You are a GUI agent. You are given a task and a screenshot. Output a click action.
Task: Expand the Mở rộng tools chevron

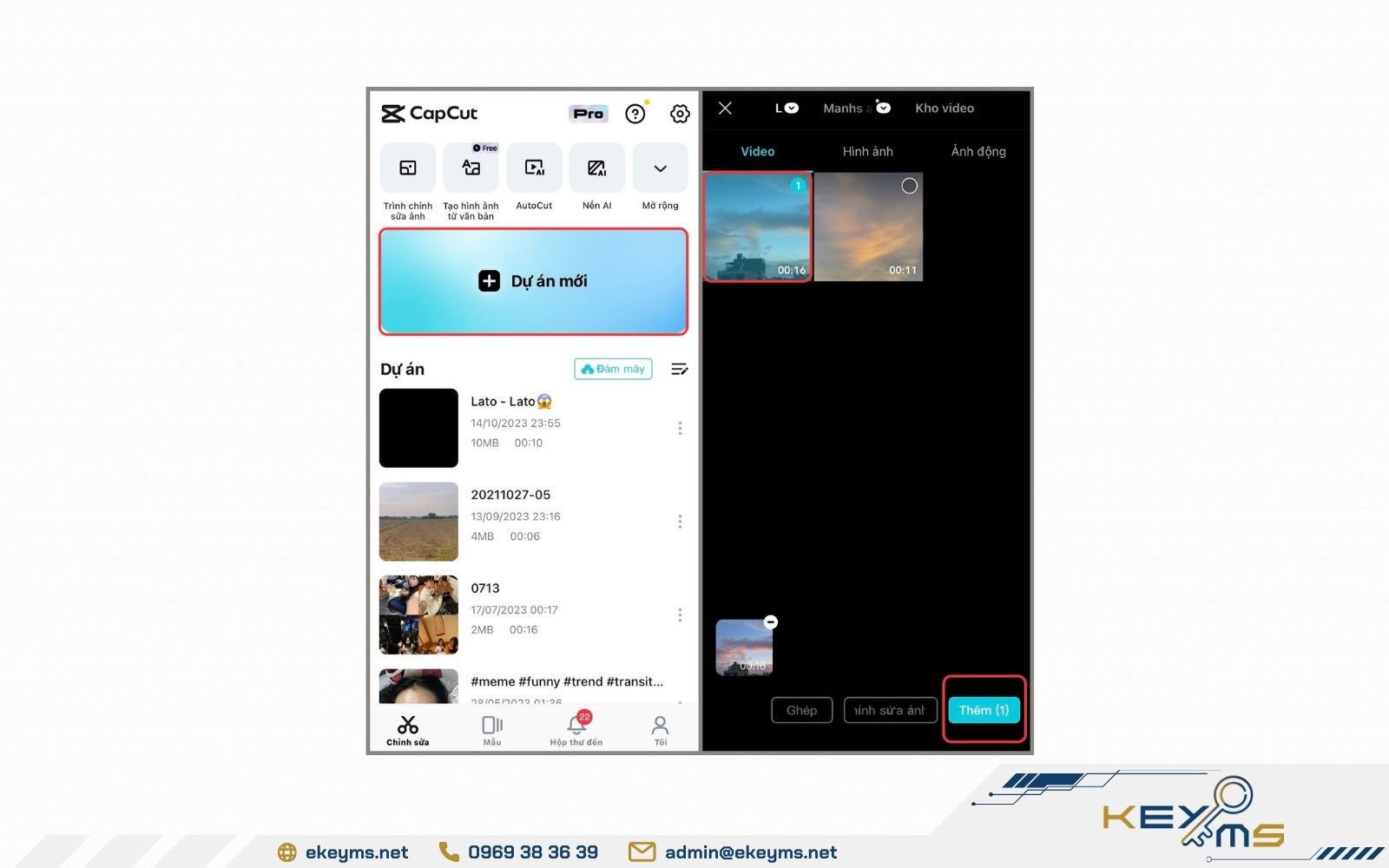661,168
